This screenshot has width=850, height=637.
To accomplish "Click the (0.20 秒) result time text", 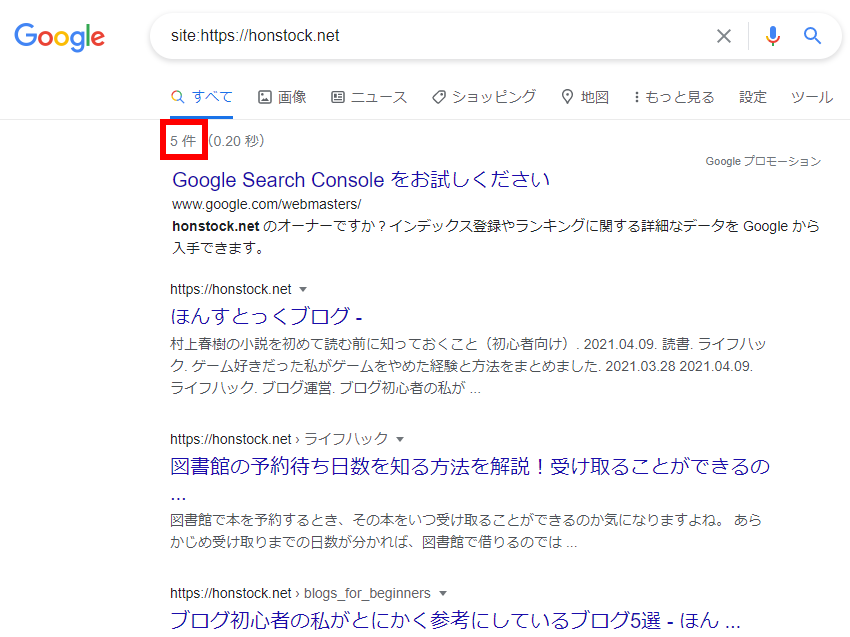I will coord(236,141).
